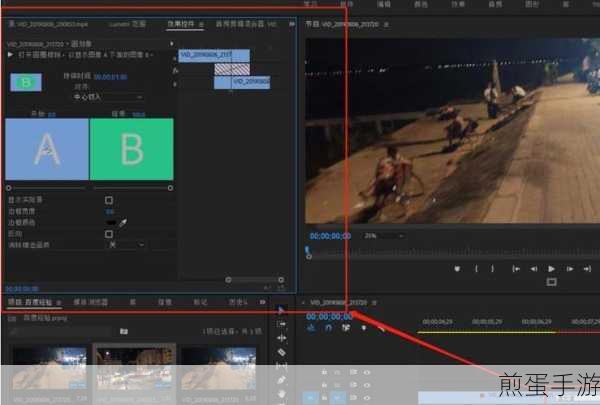Click the Program Monitor playhead marker
This screenshot has width=600, height=405.
point(307,251)
